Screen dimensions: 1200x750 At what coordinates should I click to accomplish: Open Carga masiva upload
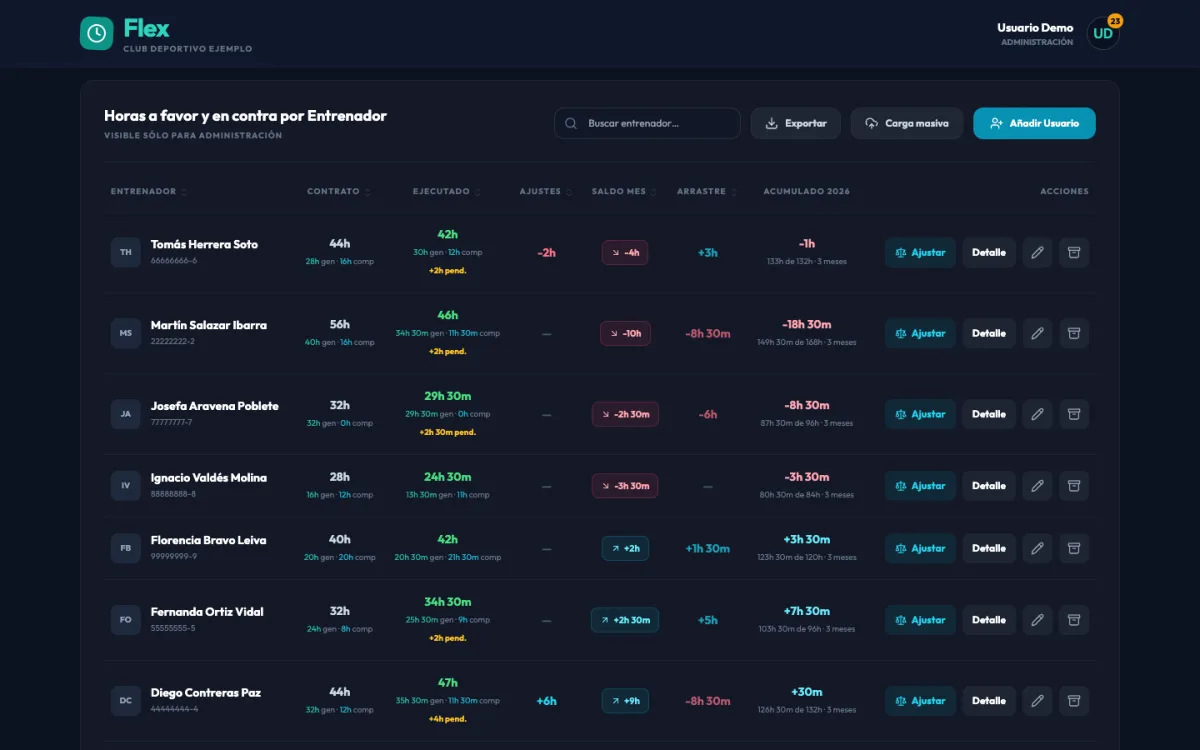(x=907, y=123)
